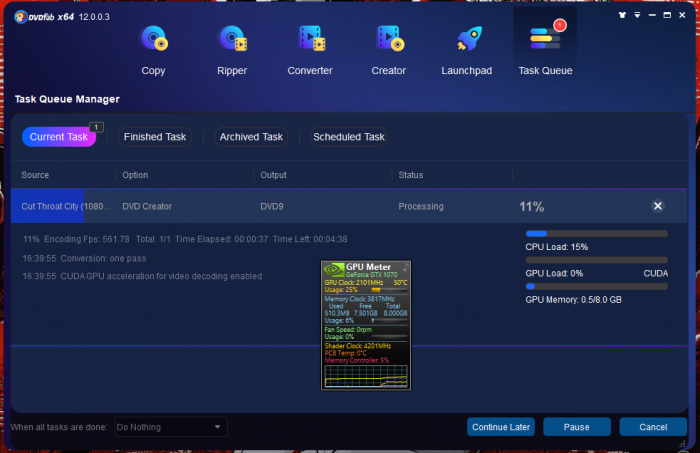Switch to Finished Task tab
Screen dimensions: 700x453
[x=154, y=137]
